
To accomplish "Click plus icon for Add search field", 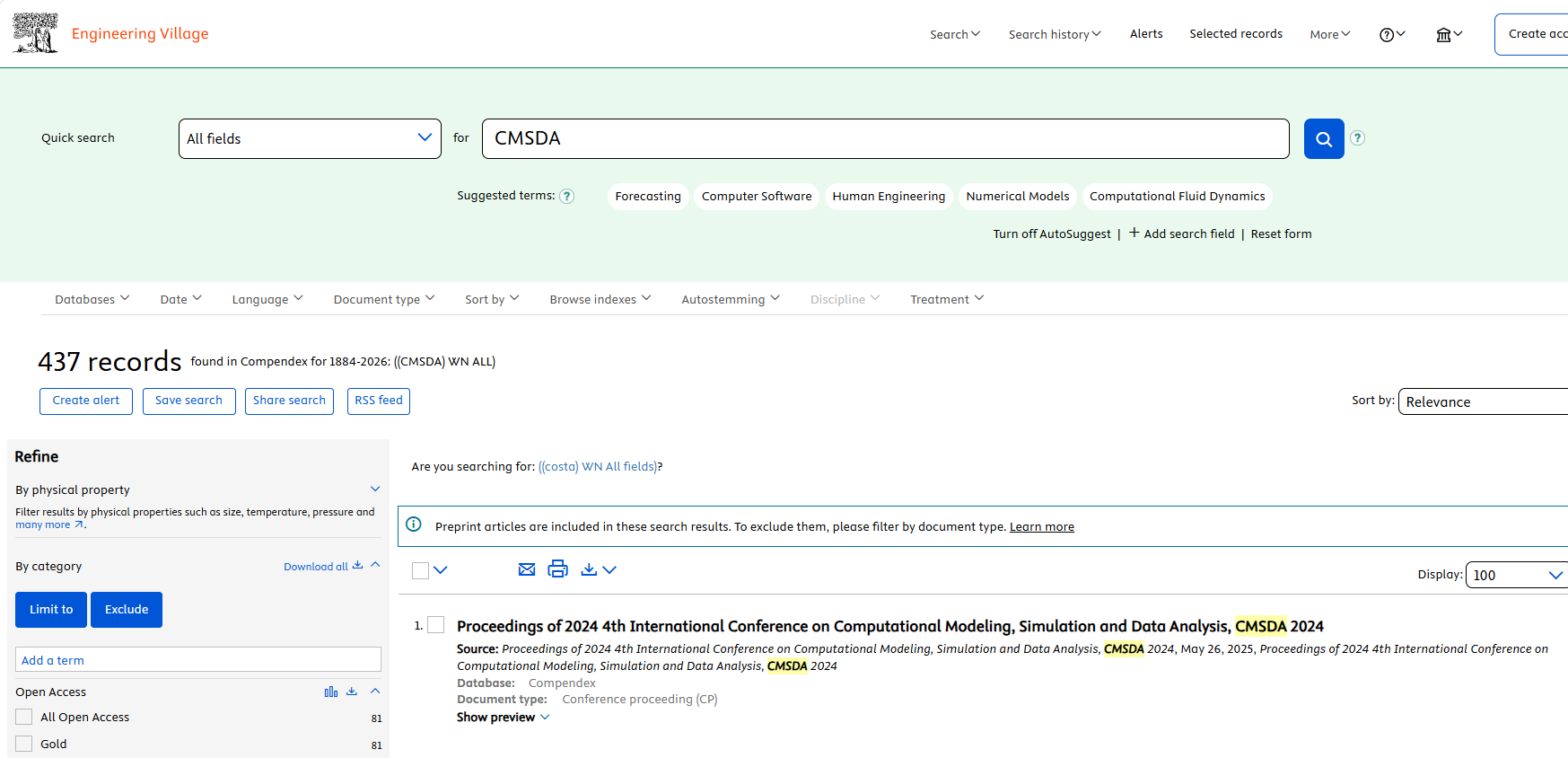I will (1134, 233).
